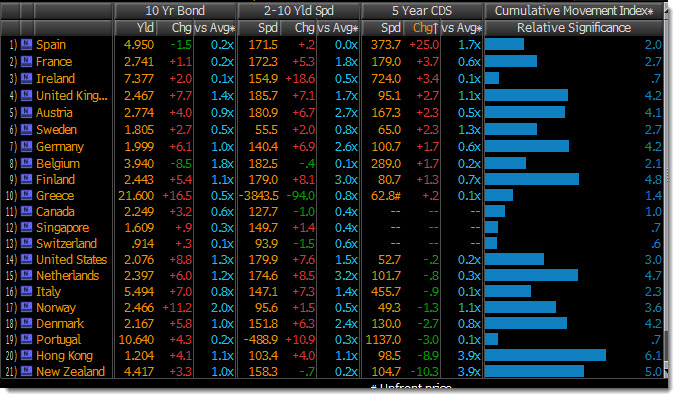The image size is (678, 398).
Task: Open the United Kingdom country row
Action: (72, 96)
